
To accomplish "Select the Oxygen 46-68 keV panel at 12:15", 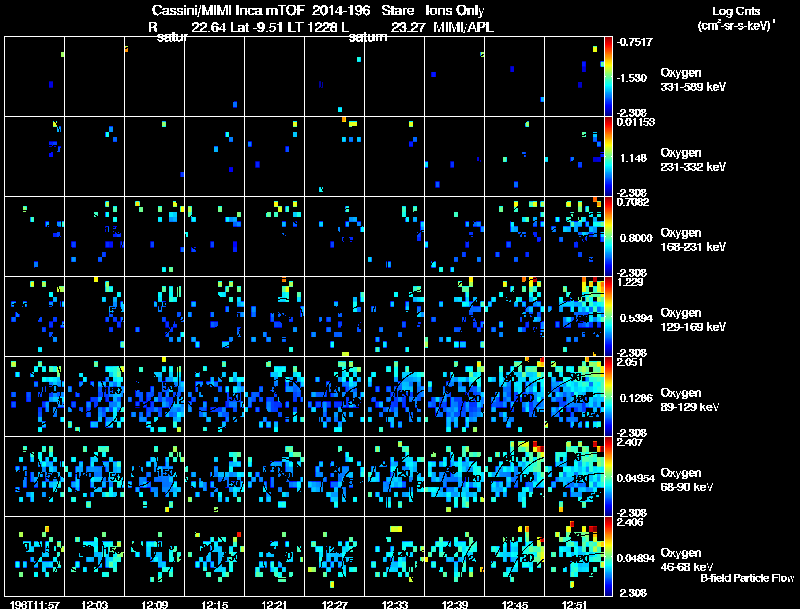I will [215, 556].
